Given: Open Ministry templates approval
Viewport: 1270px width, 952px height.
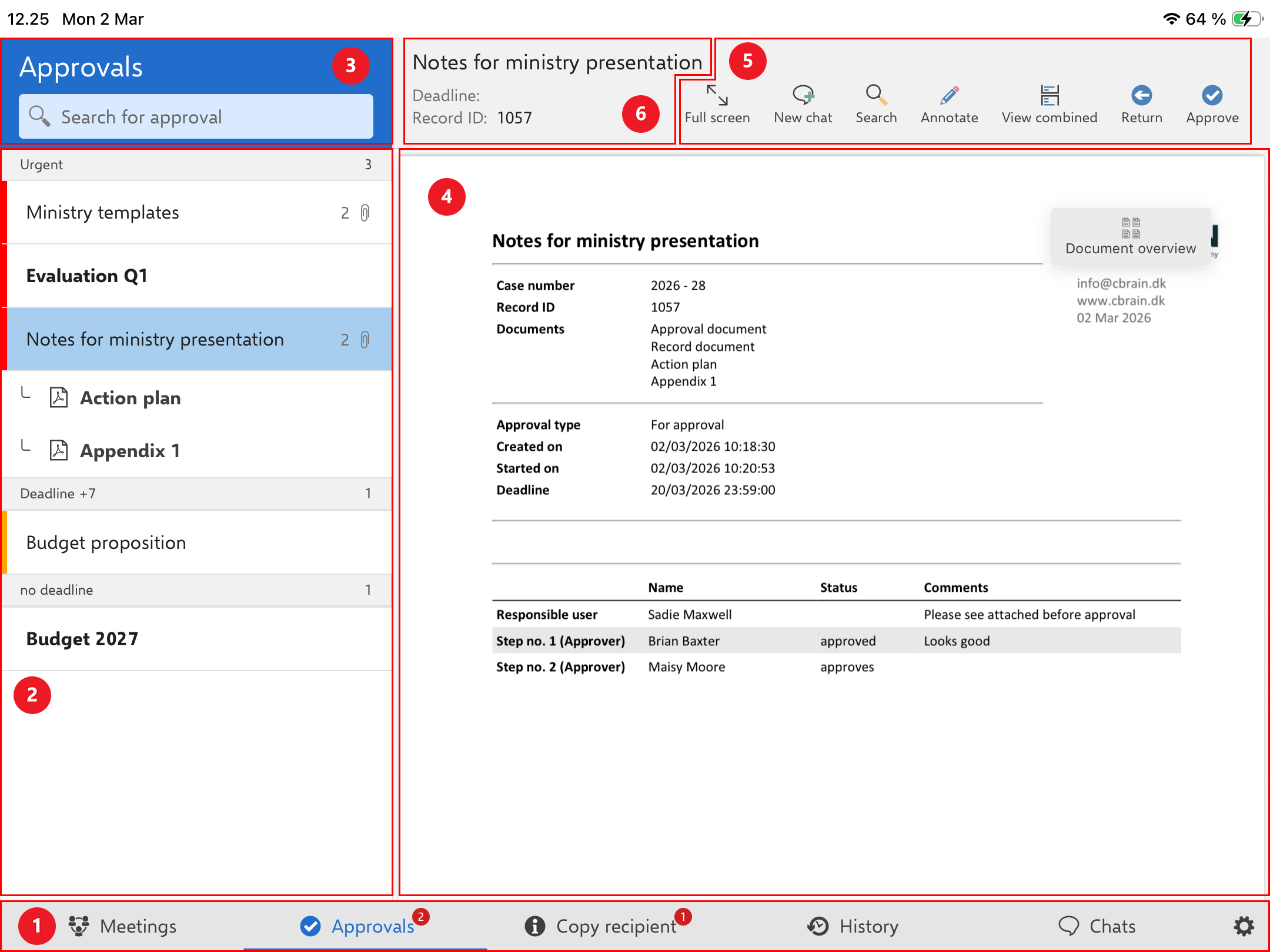Looking at the screenshot, I should coord(196,213).
